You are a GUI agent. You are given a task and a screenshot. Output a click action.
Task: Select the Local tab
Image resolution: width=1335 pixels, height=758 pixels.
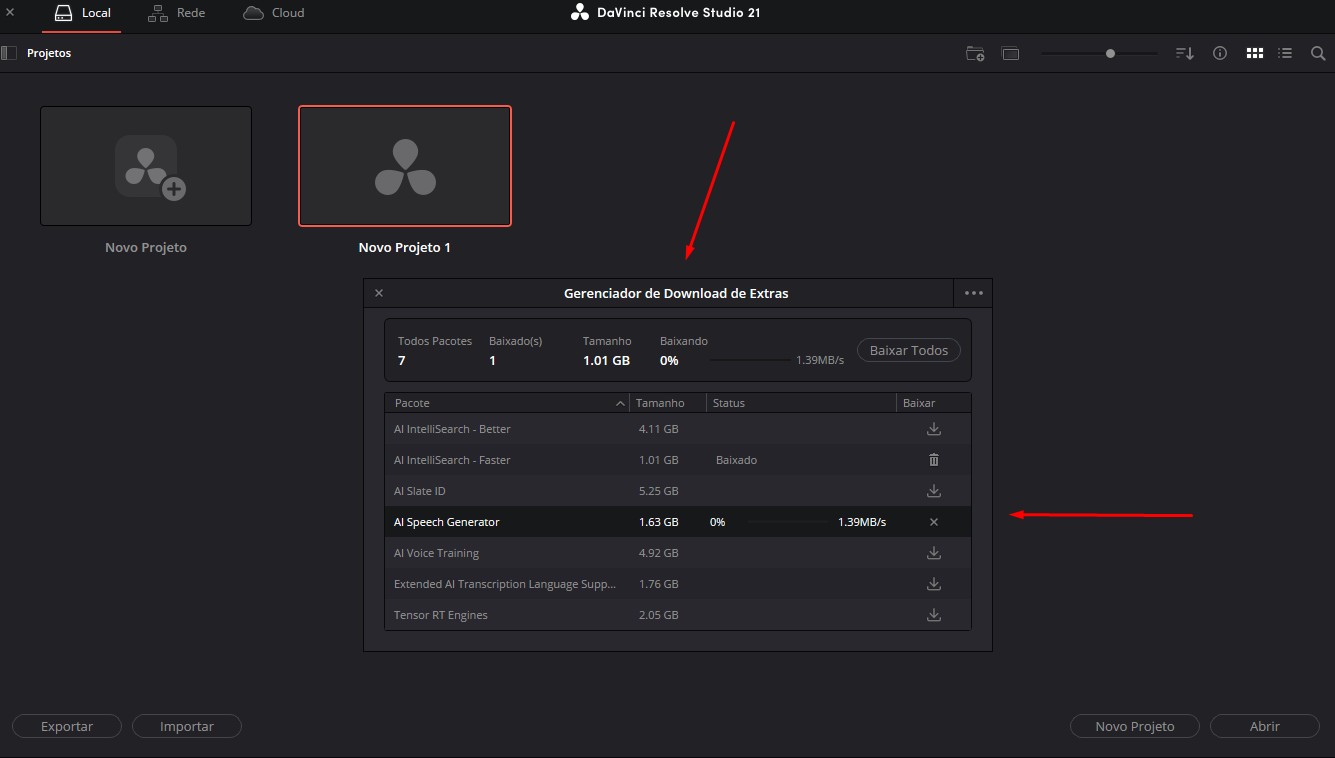pyautogui.click(x=82, y=14)
